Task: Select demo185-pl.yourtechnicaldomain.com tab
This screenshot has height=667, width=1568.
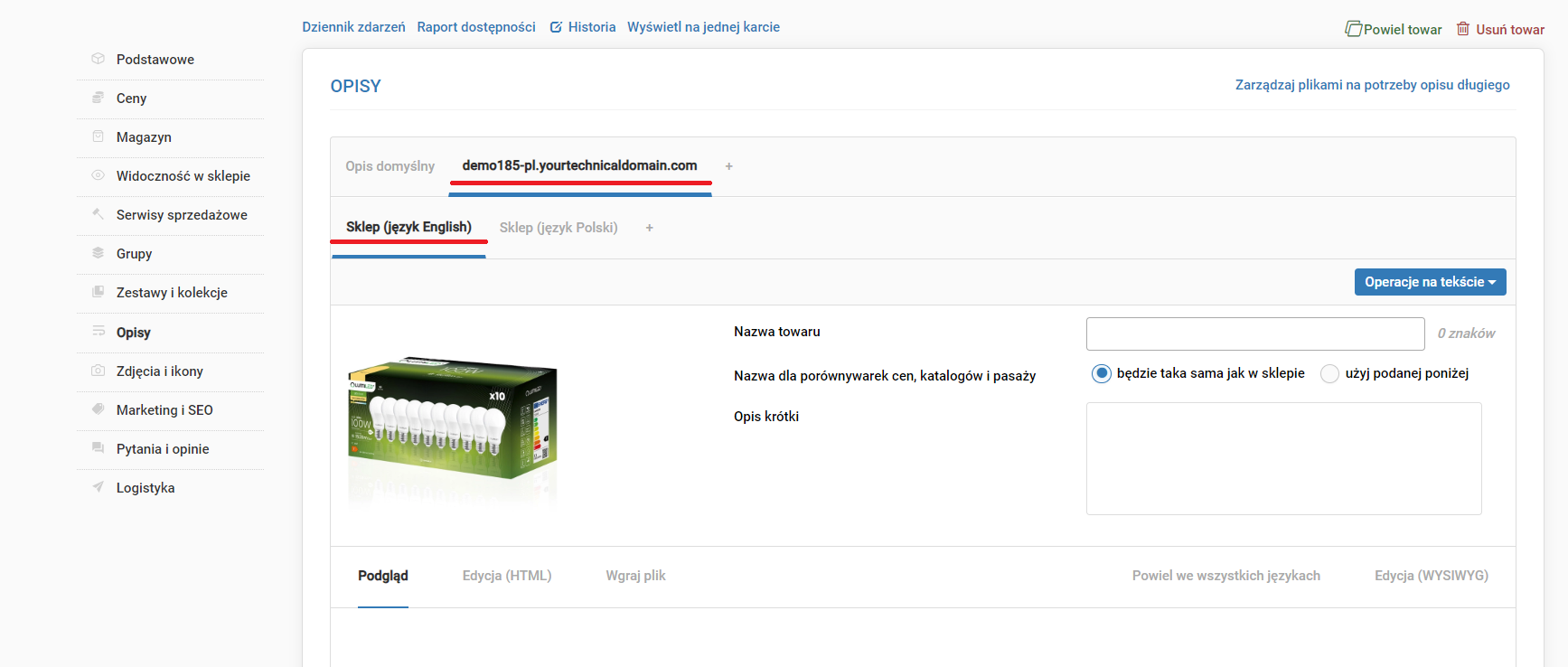Action: (579, 165)
